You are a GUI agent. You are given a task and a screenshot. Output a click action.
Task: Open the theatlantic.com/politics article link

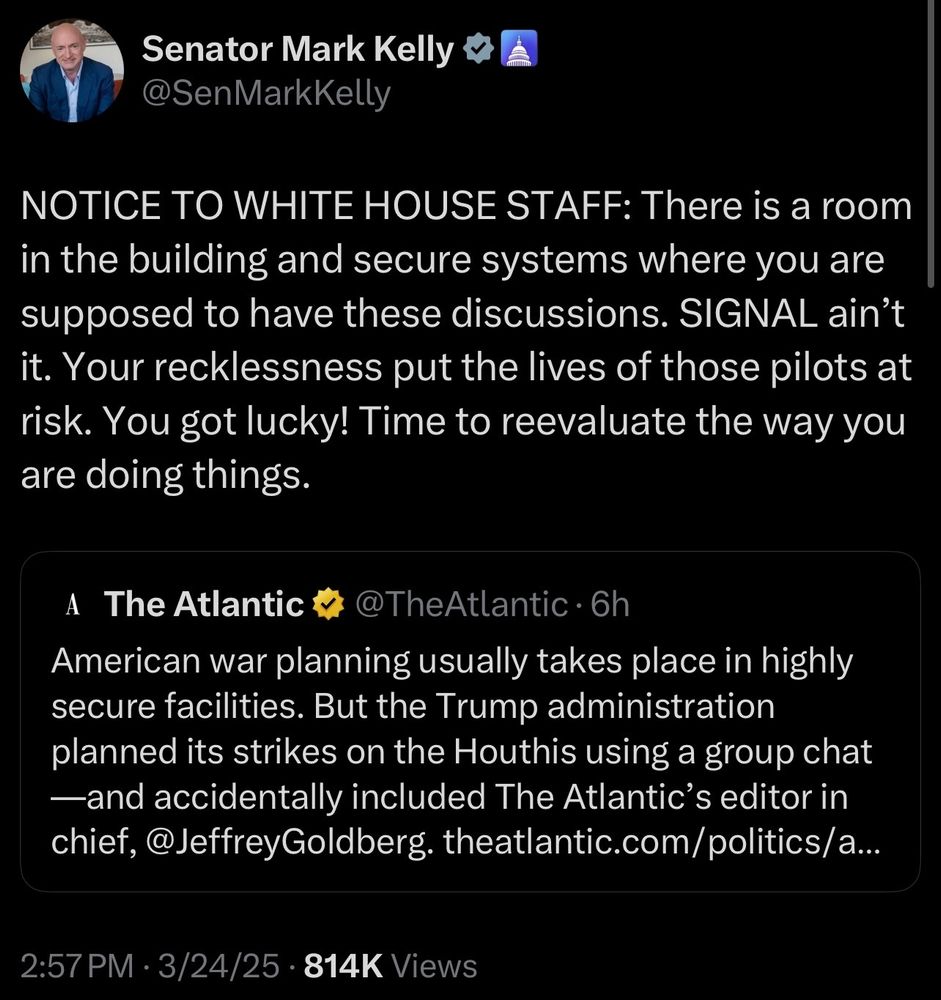(662, 842)
